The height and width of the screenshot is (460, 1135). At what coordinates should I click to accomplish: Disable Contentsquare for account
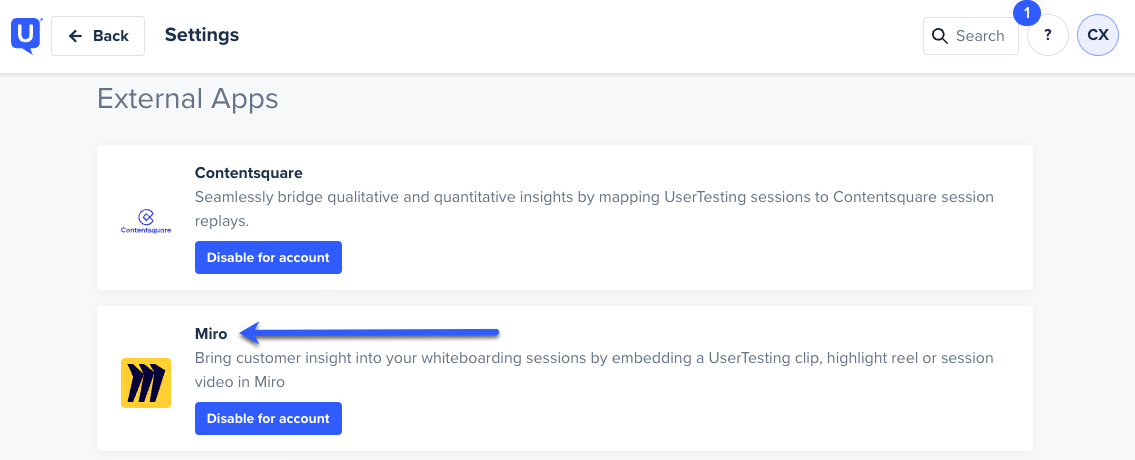pos(268,257)
